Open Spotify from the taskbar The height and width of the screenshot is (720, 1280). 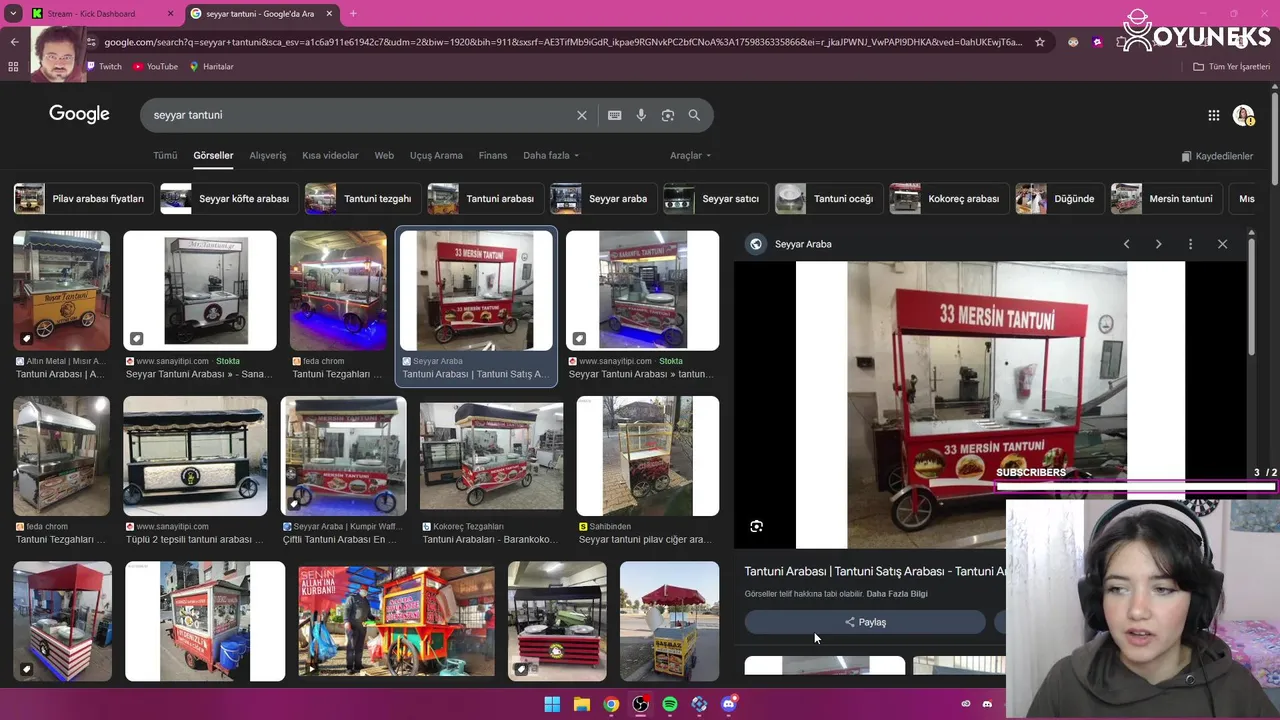click(x=670, y=704)
